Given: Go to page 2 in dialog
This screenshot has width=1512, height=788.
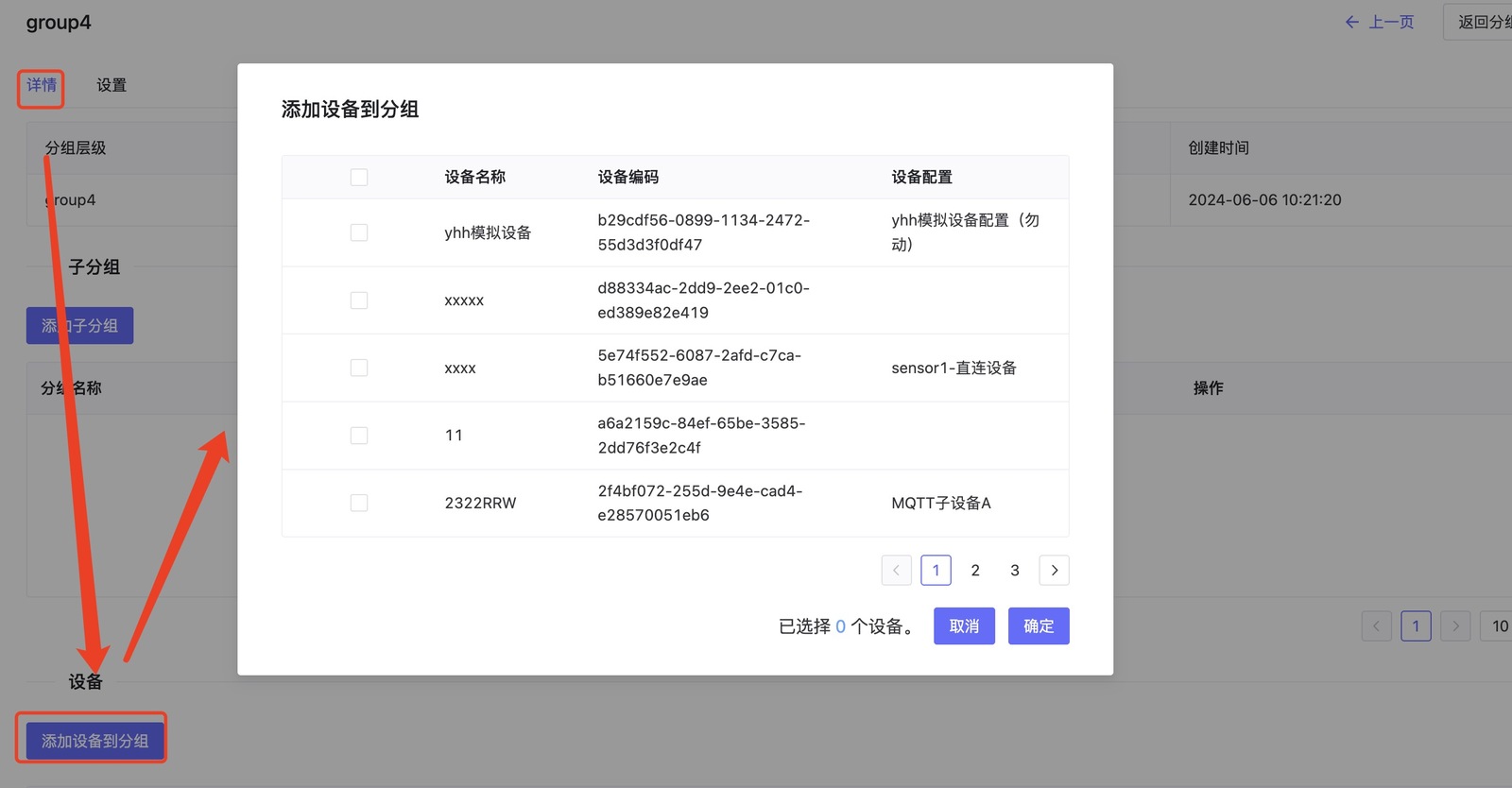Looking at the screenshot, I should click(975, 571).
